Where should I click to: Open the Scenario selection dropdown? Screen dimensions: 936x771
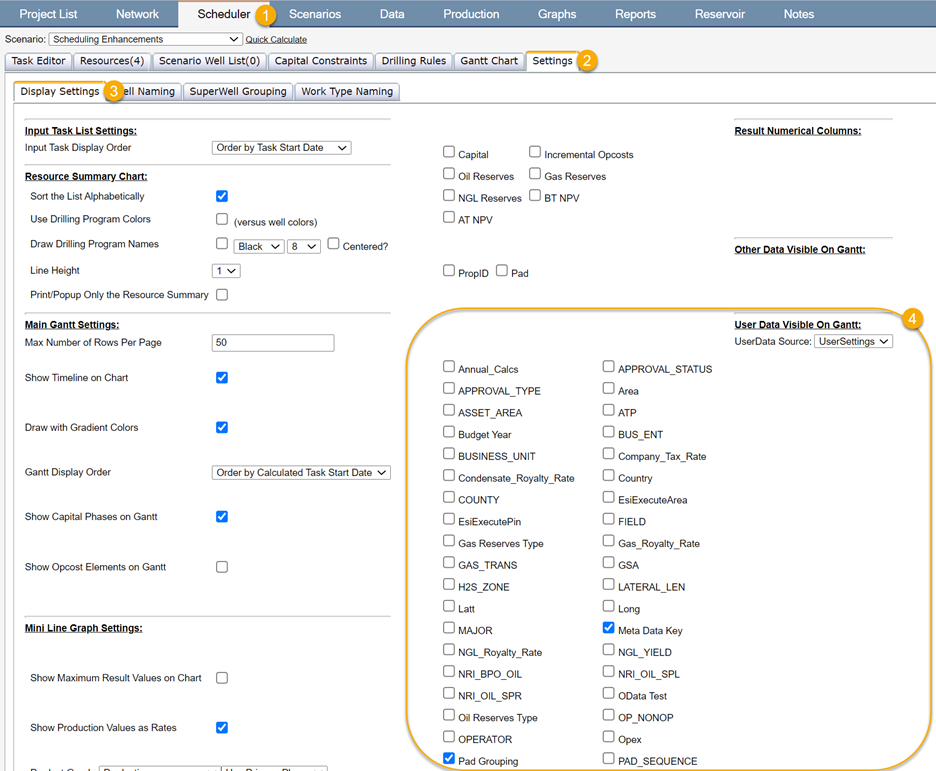[x=145, y=39]
